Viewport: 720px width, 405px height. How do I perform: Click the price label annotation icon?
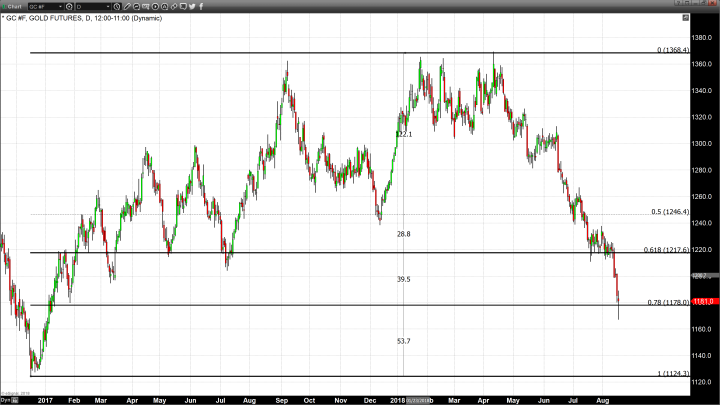tap(146, 6)
